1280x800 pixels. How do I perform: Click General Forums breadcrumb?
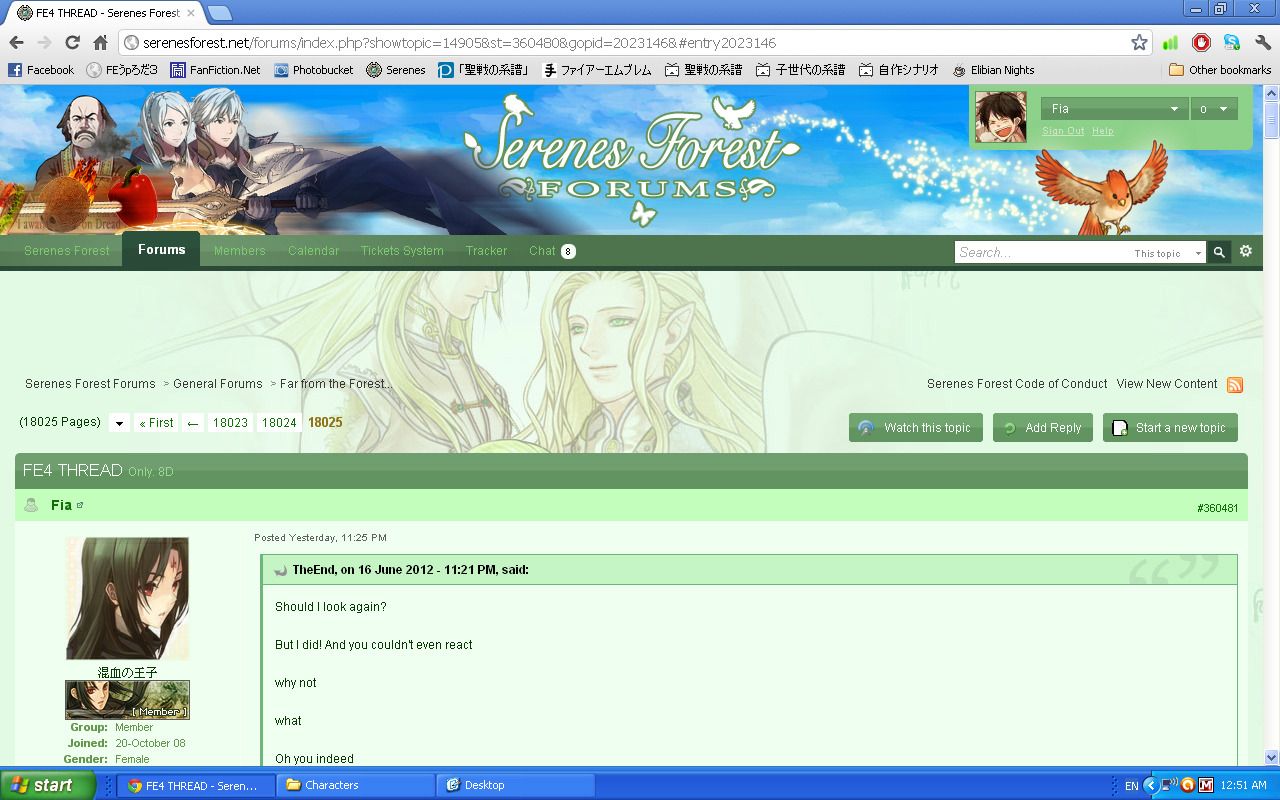(217, 384)
